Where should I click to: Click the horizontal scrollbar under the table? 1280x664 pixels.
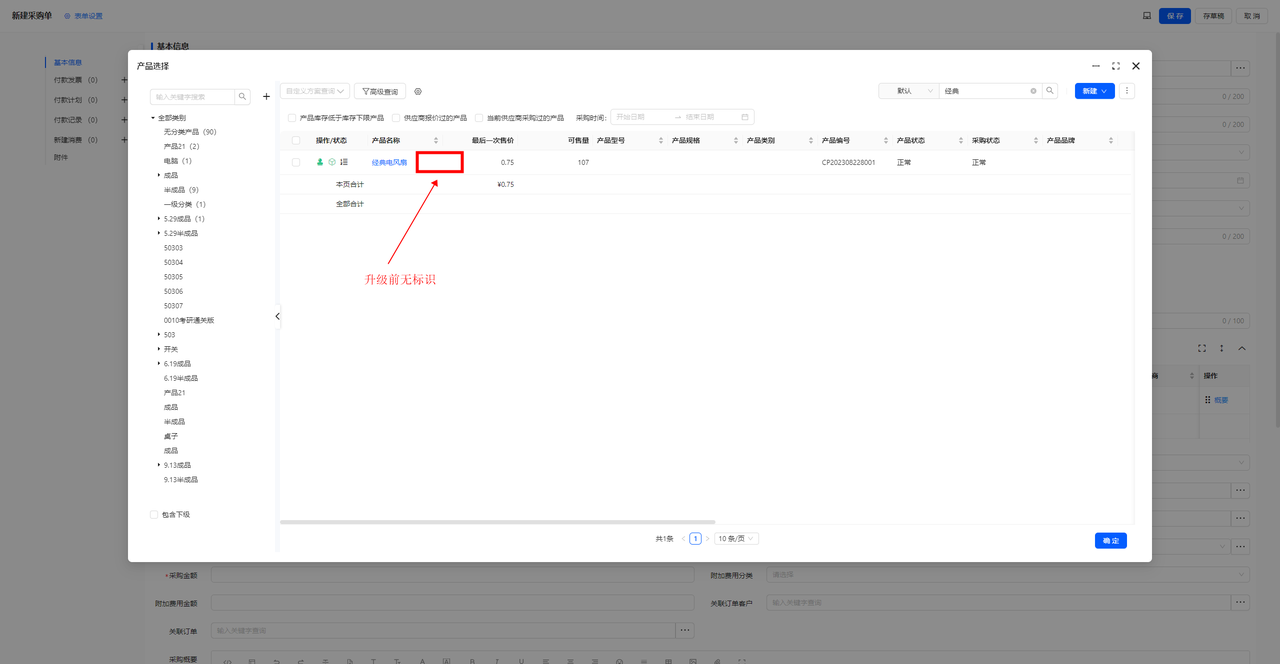498,522
